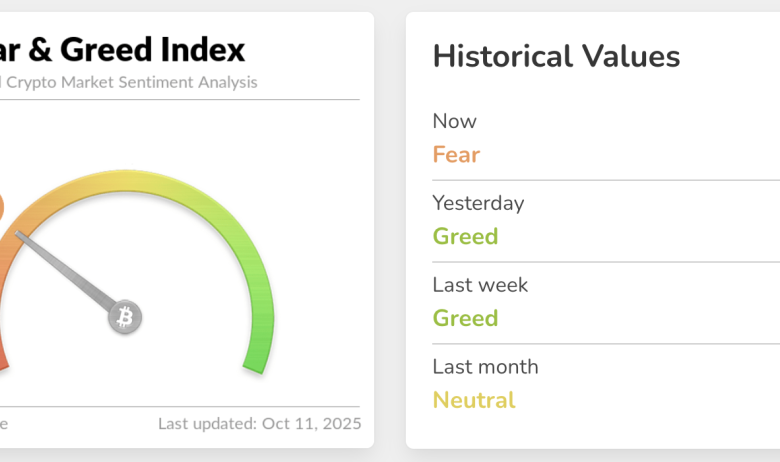Screen dimensions: 780x462
Task: Click the Greed value under Yesterday
Action: tap(465, 237)
